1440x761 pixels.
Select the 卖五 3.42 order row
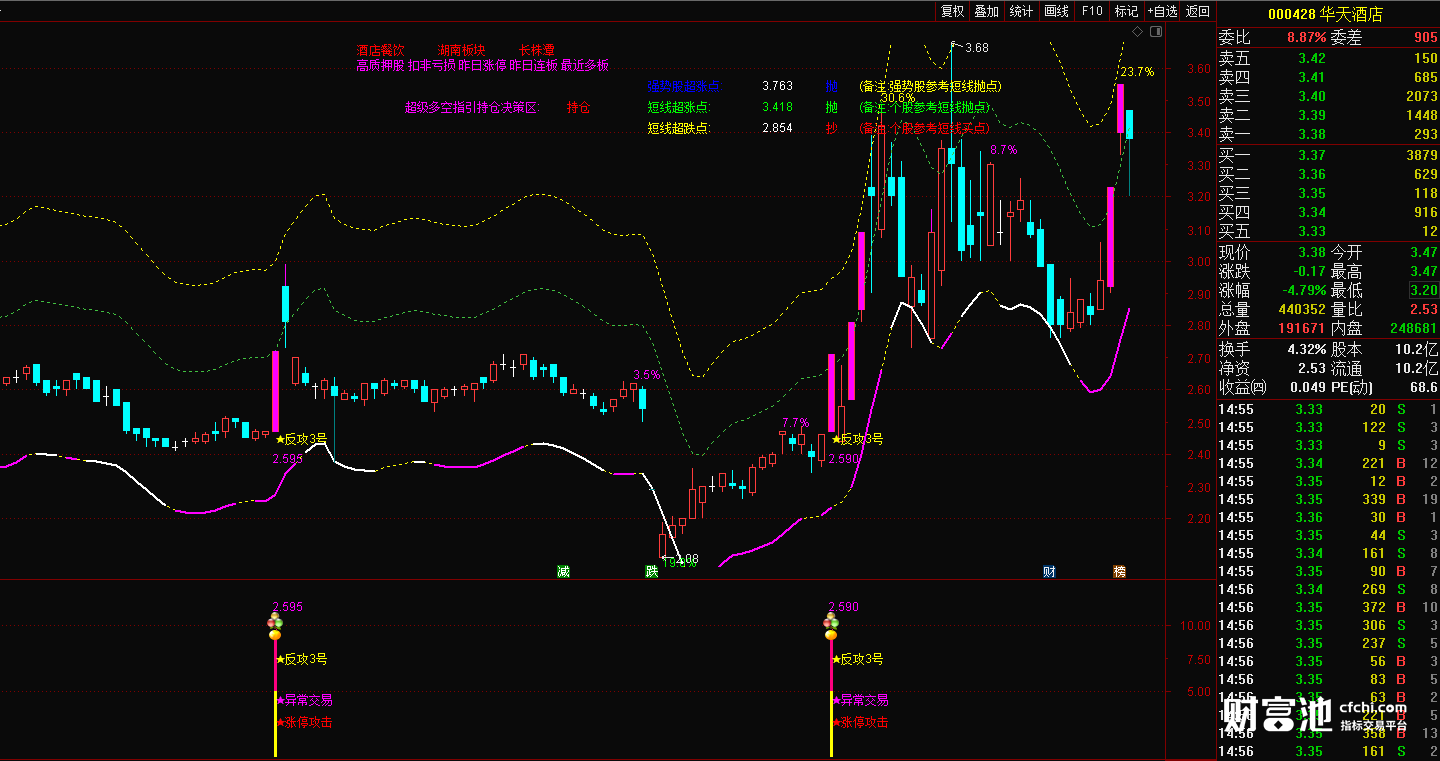coord(1328,58)
